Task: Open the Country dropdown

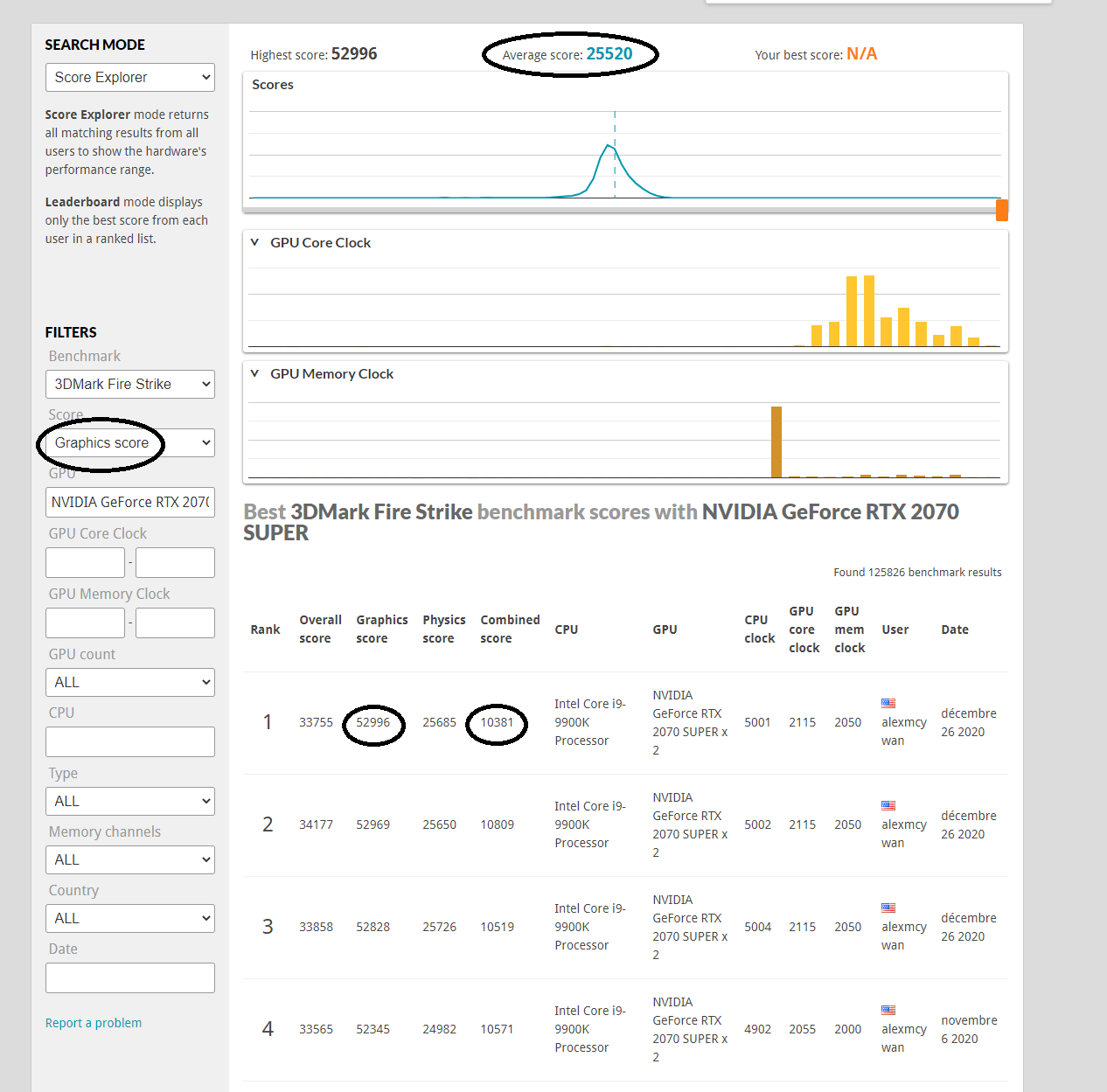Action: pyautogui.click(x=129, y=918)
